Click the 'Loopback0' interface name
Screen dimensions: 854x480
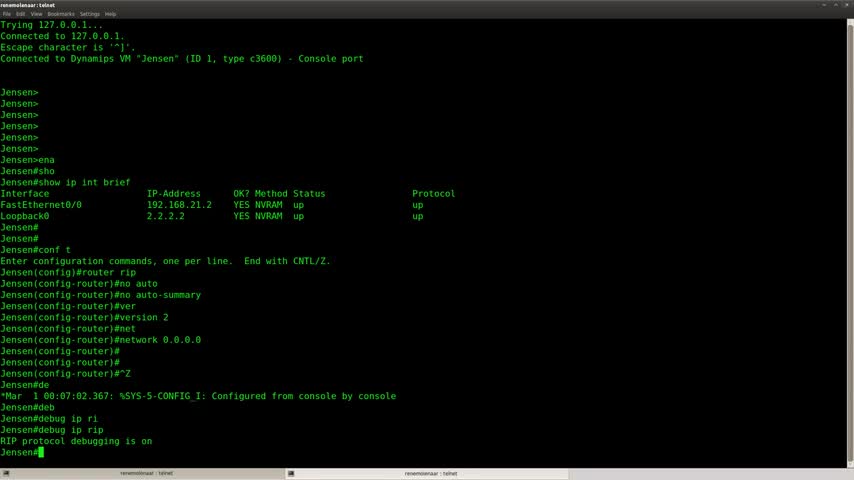(25, 216)
